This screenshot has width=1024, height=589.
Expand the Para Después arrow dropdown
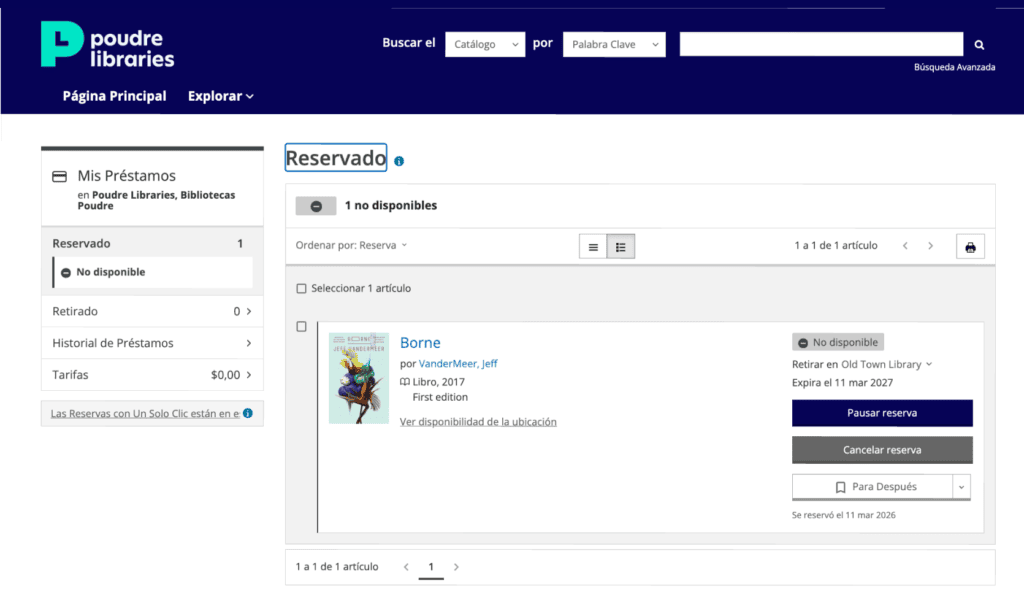(962, 487)
